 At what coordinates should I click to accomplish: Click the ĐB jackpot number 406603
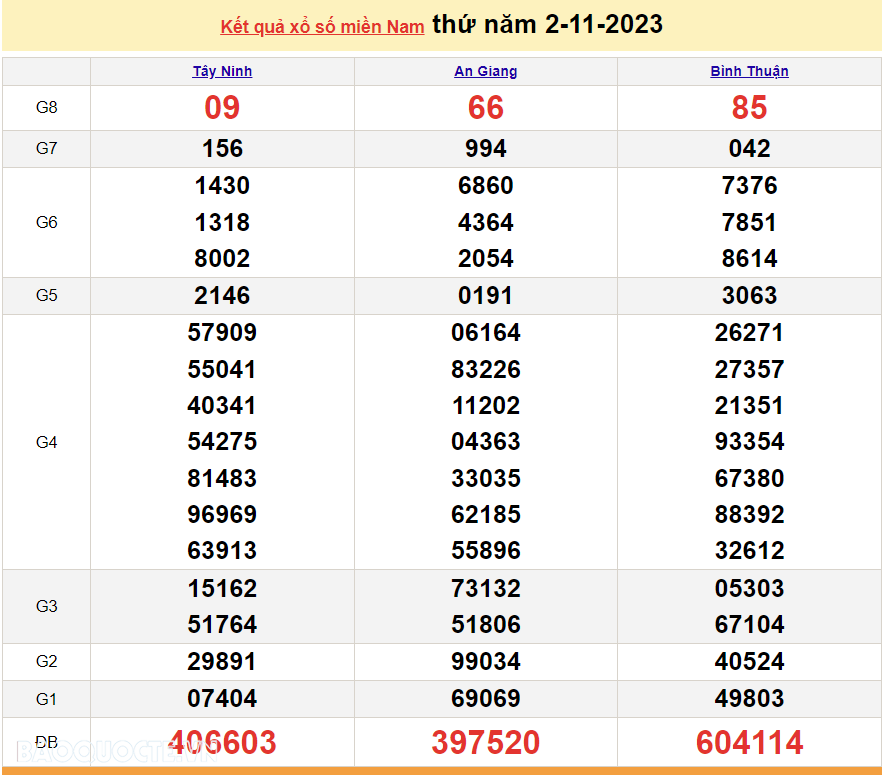pos(222,743)
